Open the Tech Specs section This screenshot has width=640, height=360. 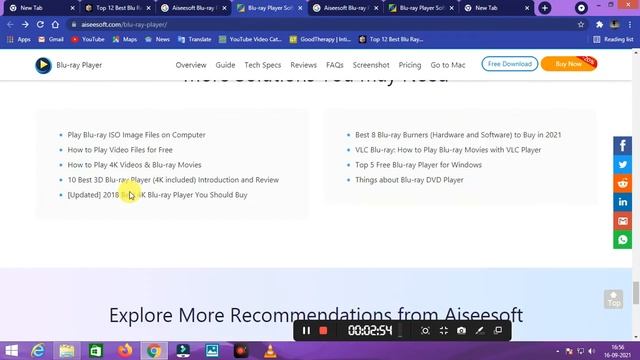point(262,65)
